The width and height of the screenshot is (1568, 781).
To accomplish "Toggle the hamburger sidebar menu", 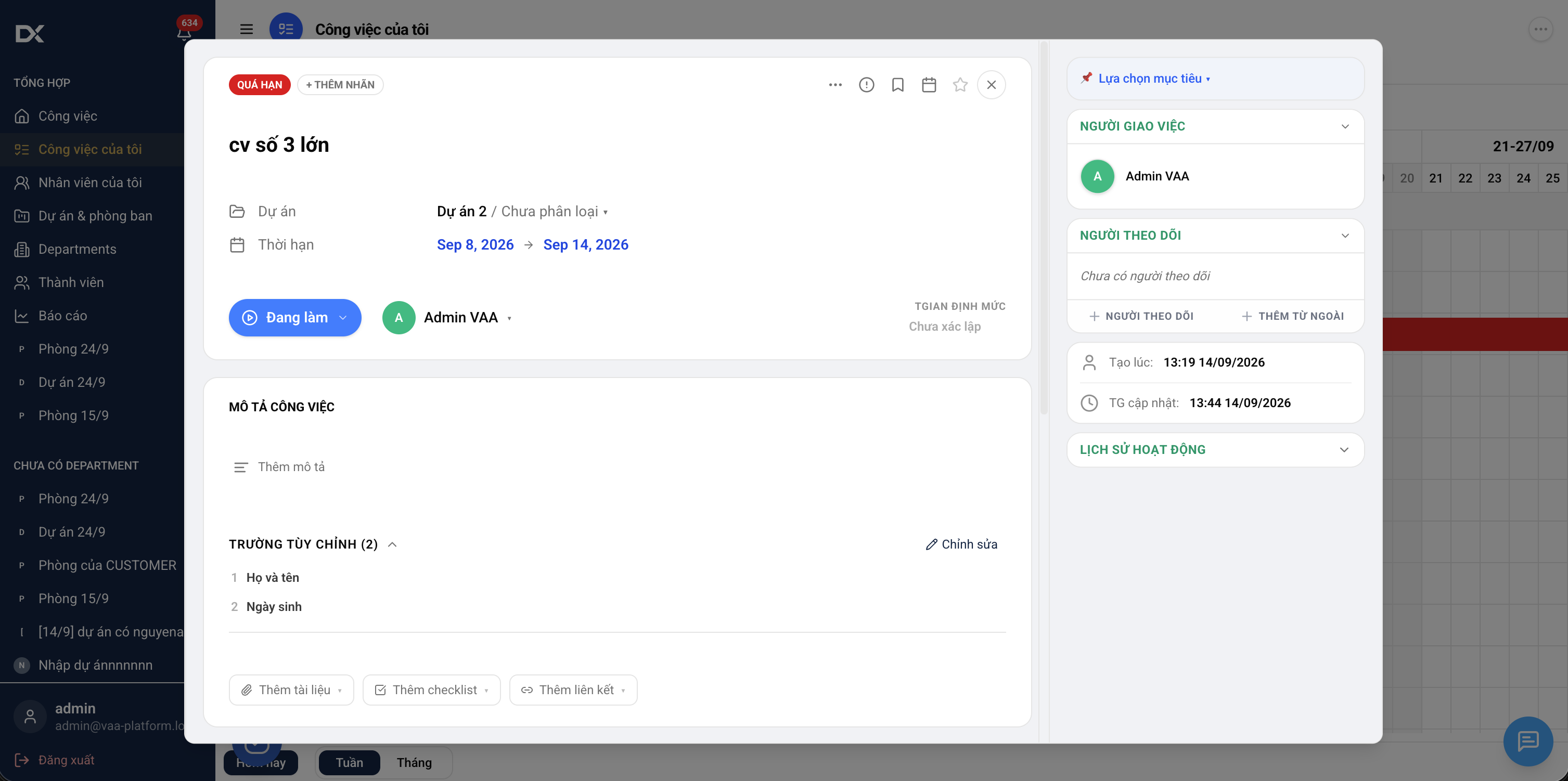I will point(246,29).
